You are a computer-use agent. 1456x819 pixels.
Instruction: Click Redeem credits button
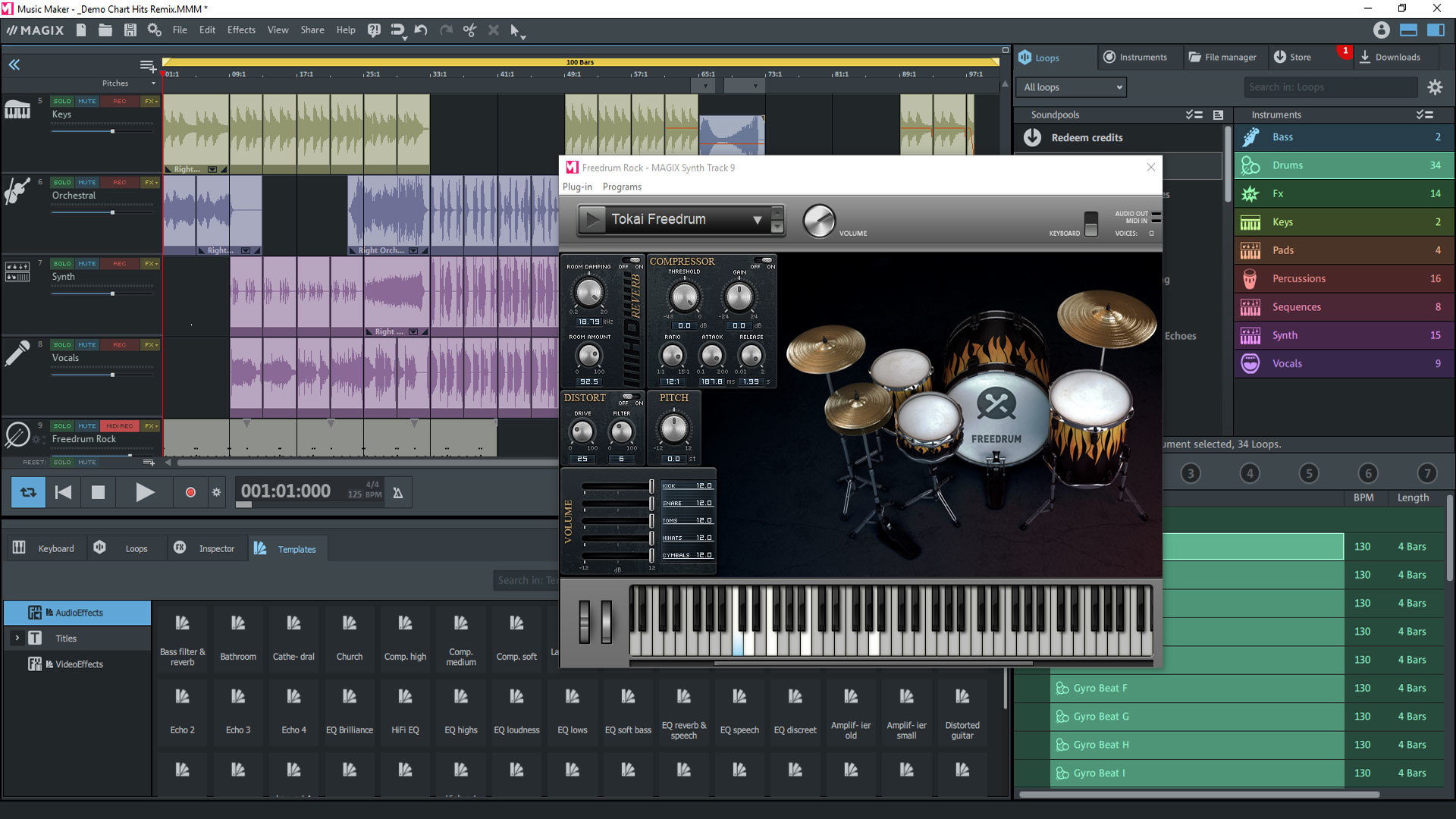tap(1086, 138)
